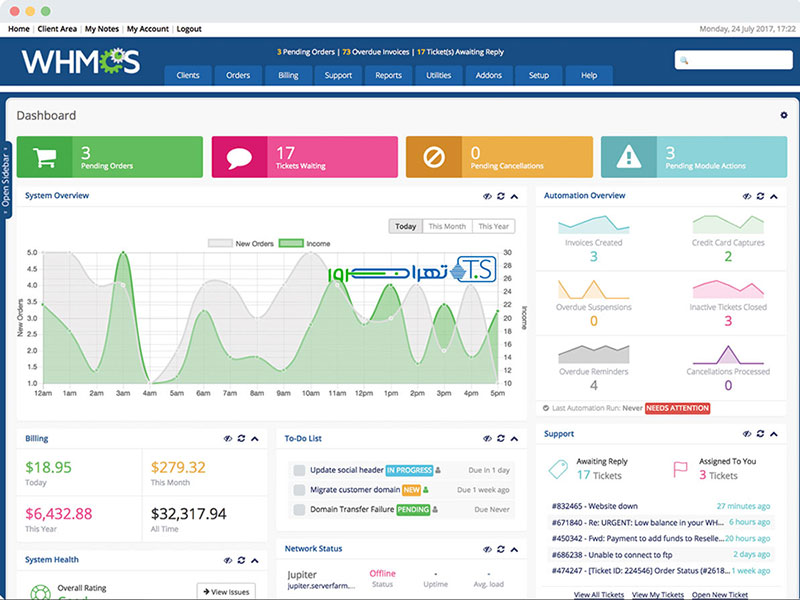
Task: Refresh the Automation Overview panel
Action: point(760,197)
